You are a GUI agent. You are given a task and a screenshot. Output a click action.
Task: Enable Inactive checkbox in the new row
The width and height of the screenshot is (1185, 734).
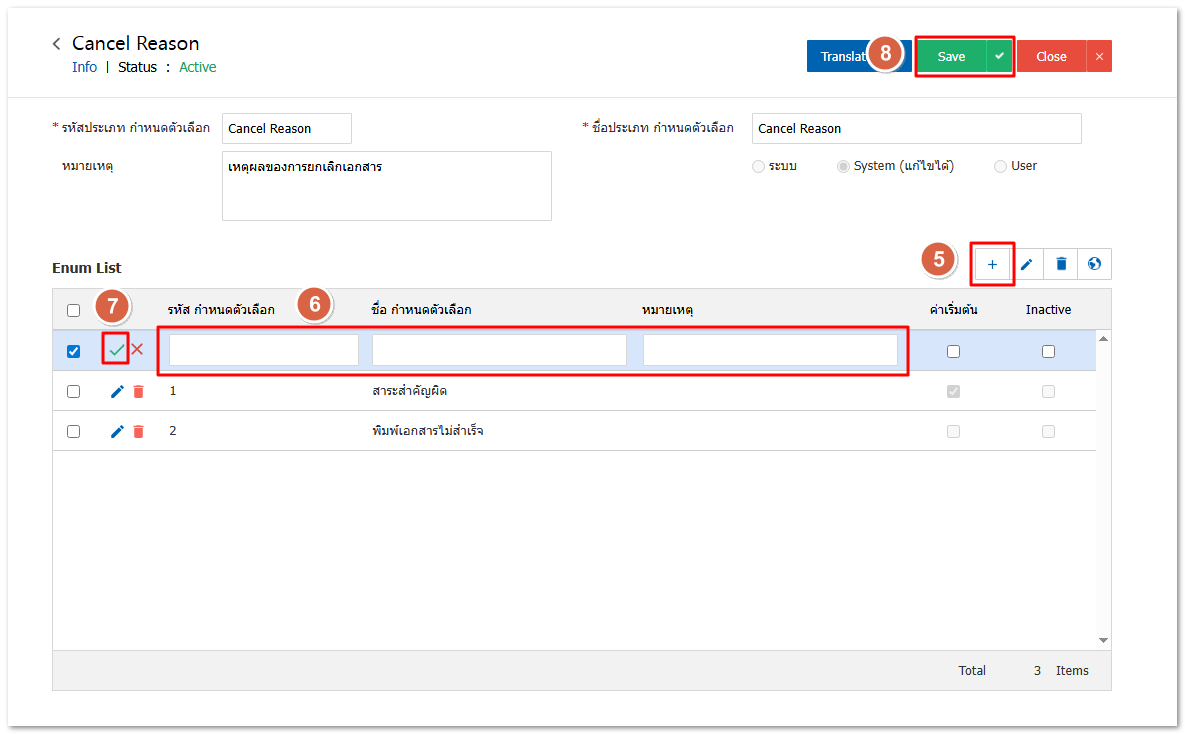(x=1048, y=351)
